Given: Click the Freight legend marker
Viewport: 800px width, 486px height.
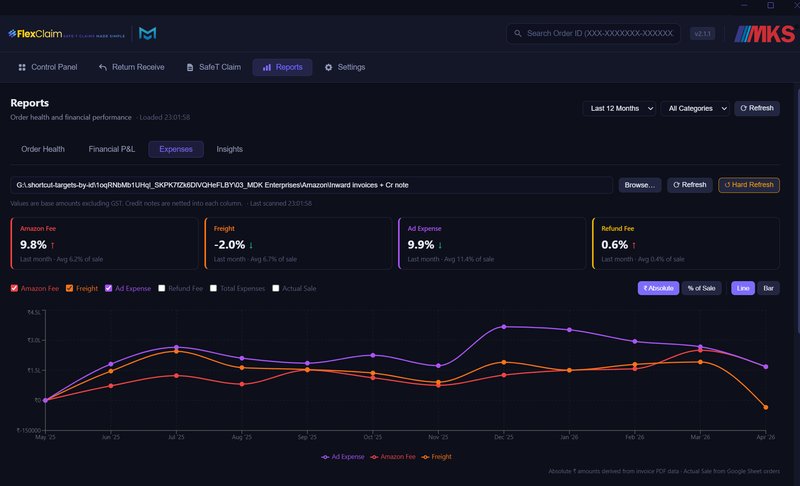Looking at the screenshot, I should click(425, 457).
